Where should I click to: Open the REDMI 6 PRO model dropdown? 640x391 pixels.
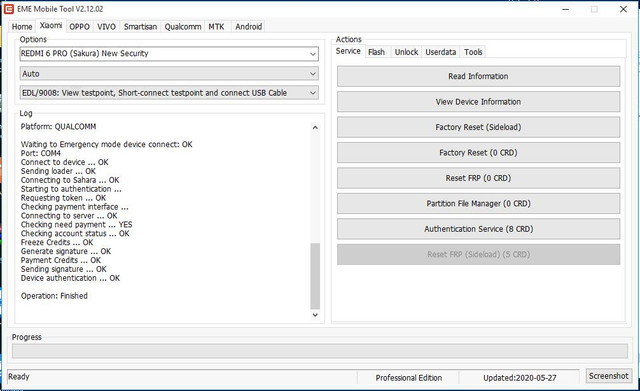[169, 54]
